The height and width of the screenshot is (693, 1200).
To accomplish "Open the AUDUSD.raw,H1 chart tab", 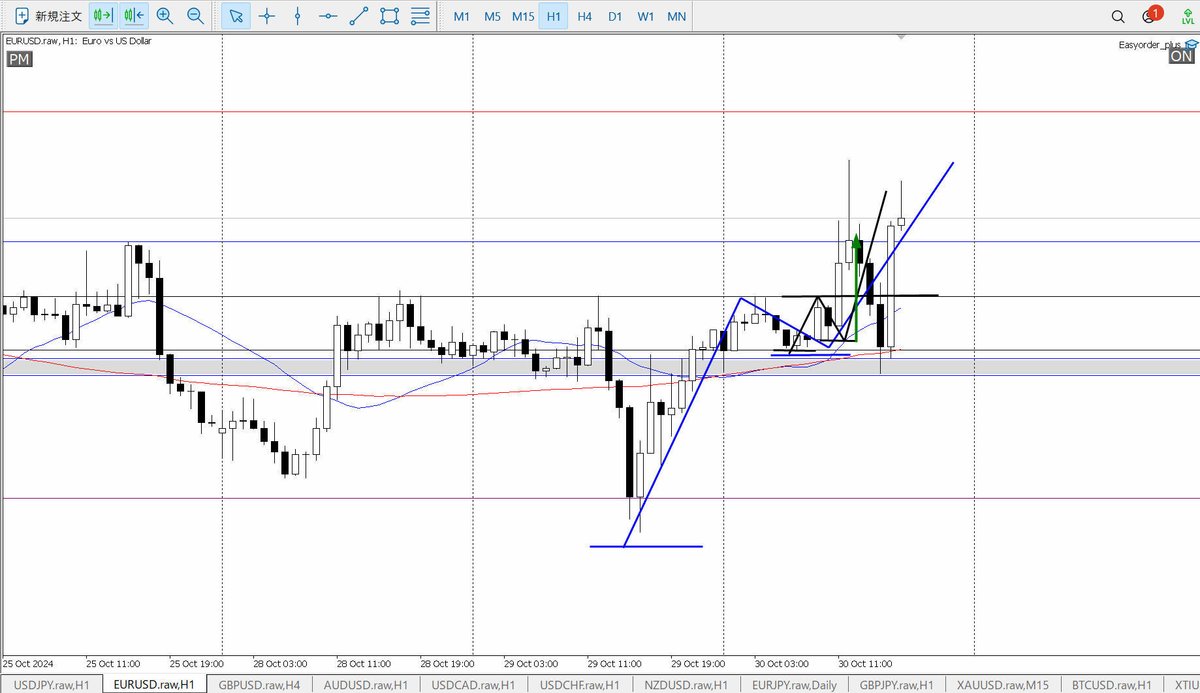I will [x=366, y=684].
